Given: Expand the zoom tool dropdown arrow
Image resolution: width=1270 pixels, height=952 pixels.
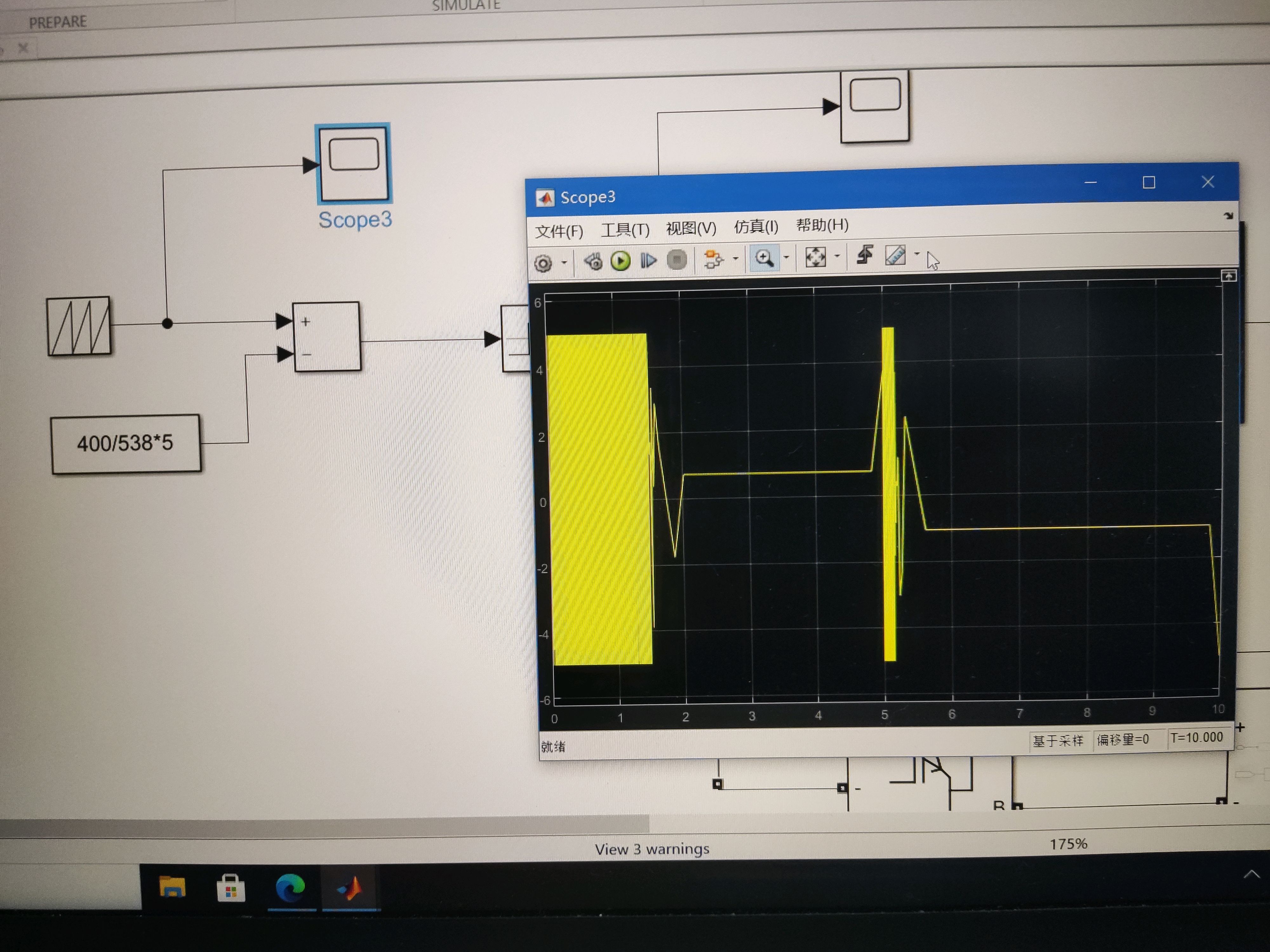Looking at the screenshot, I should coord(786,257).
